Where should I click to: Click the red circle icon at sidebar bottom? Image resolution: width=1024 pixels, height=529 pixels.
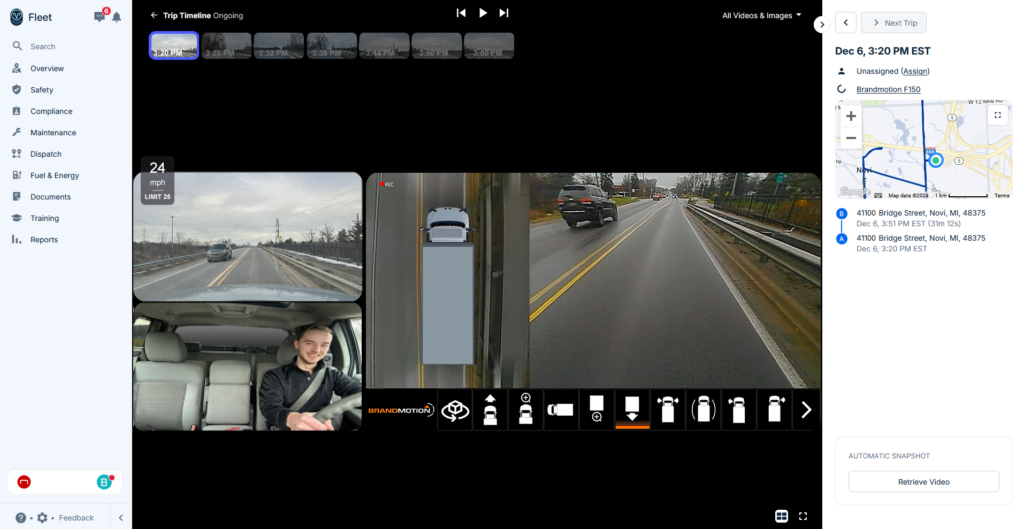coord(24,482)
